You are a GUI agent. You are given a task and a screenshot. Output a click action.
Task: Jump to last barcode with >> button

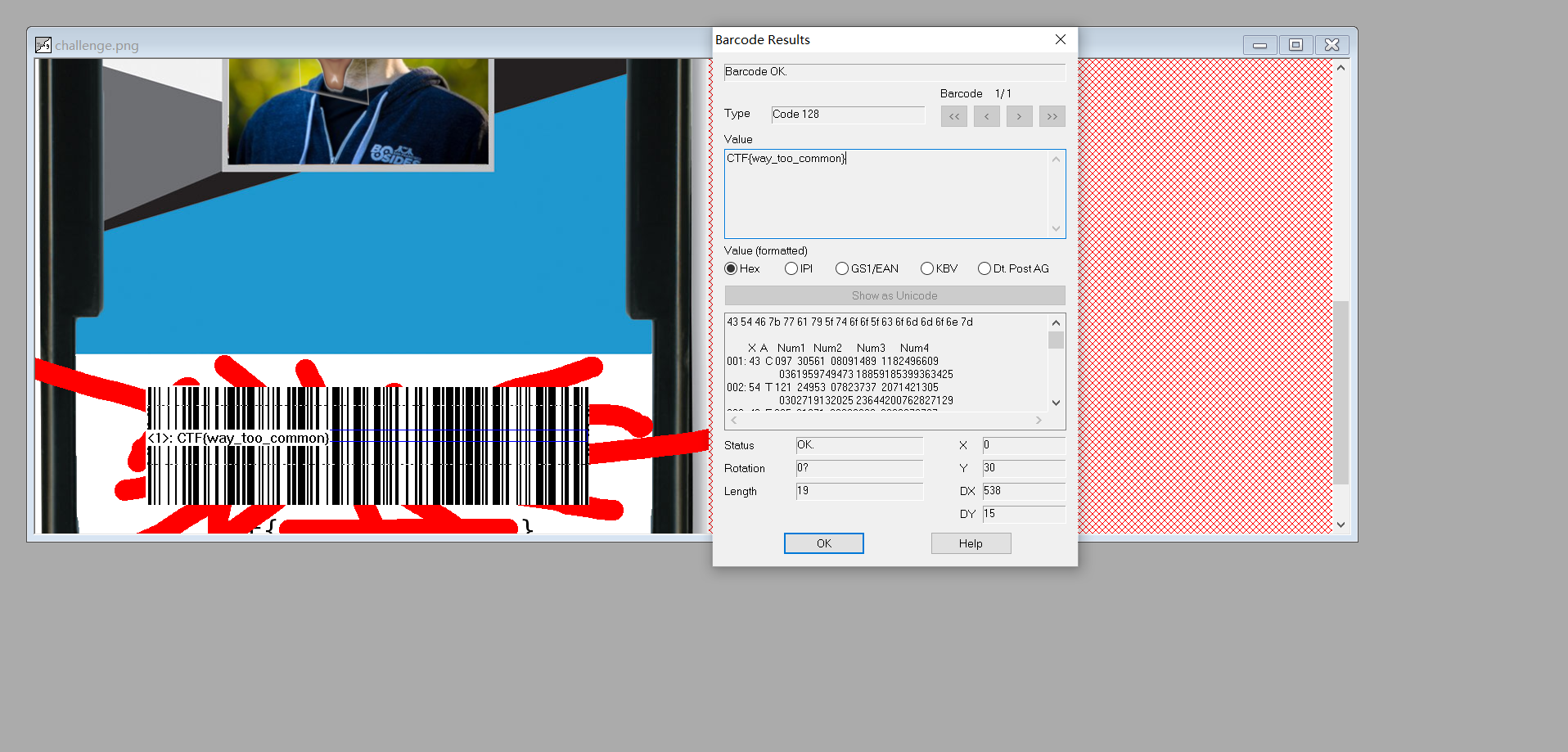(1052, 116)
